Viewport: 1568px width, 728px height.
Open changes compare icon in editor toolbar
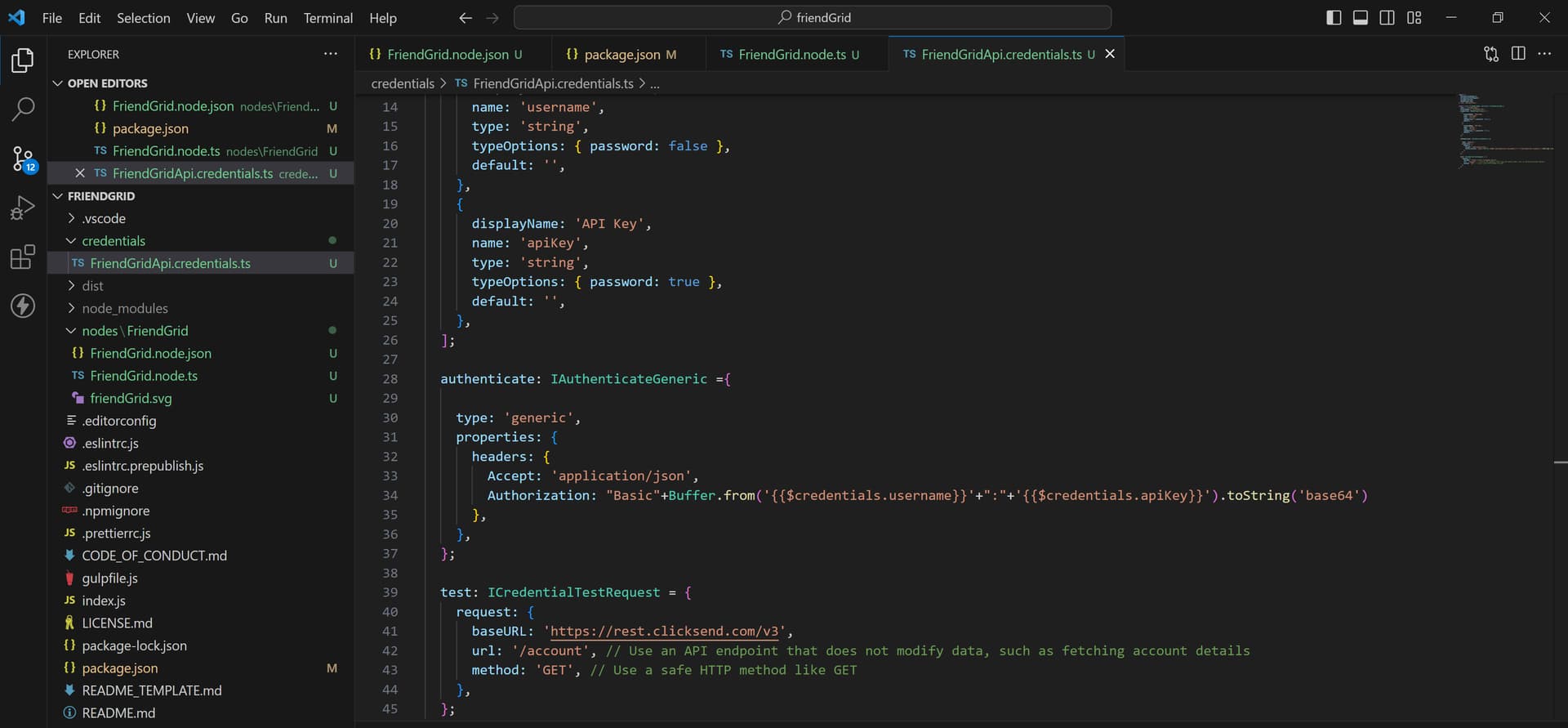[1491, 54]
